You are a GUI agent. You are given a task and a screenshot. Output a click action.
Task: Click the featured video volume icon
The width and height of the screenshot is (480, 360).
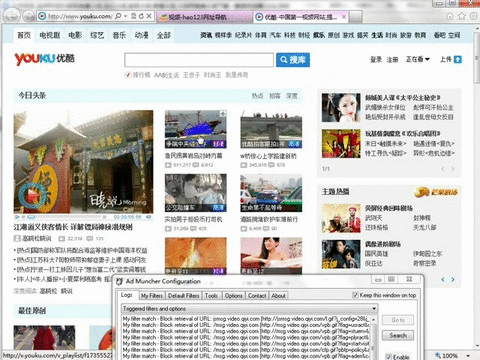(x=149, y=217)
